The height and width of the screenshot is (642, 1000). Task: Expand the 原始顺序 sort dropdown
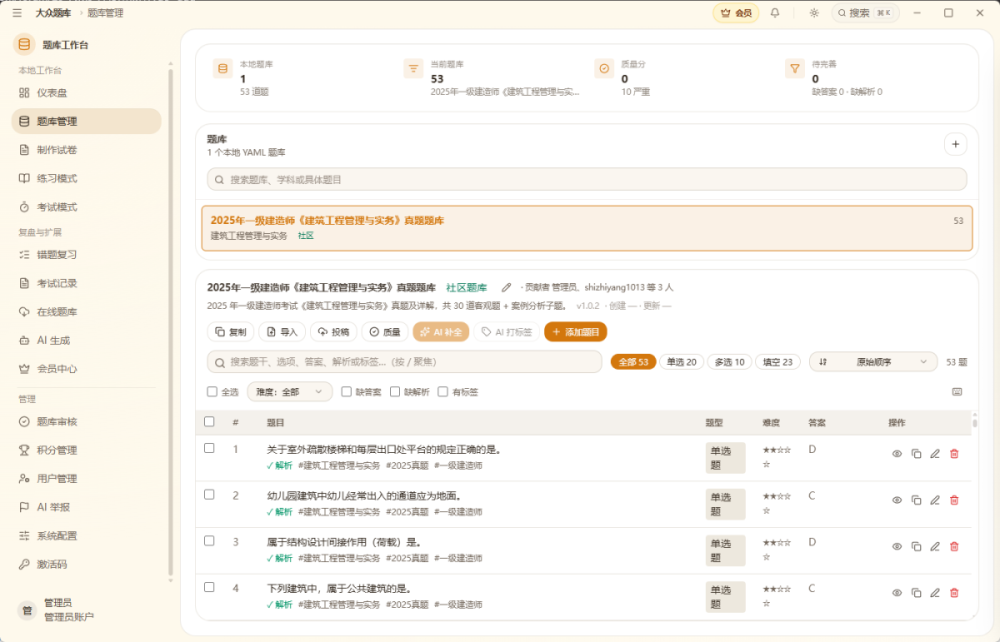pos(873,361)
